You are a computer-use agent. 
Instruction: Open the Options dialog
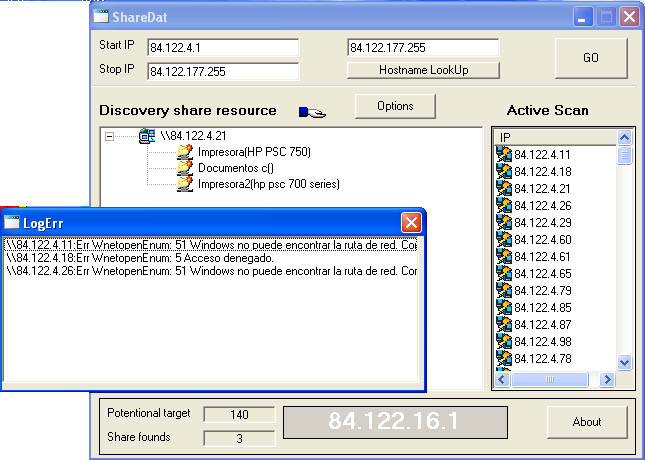(x=395, y=106)
